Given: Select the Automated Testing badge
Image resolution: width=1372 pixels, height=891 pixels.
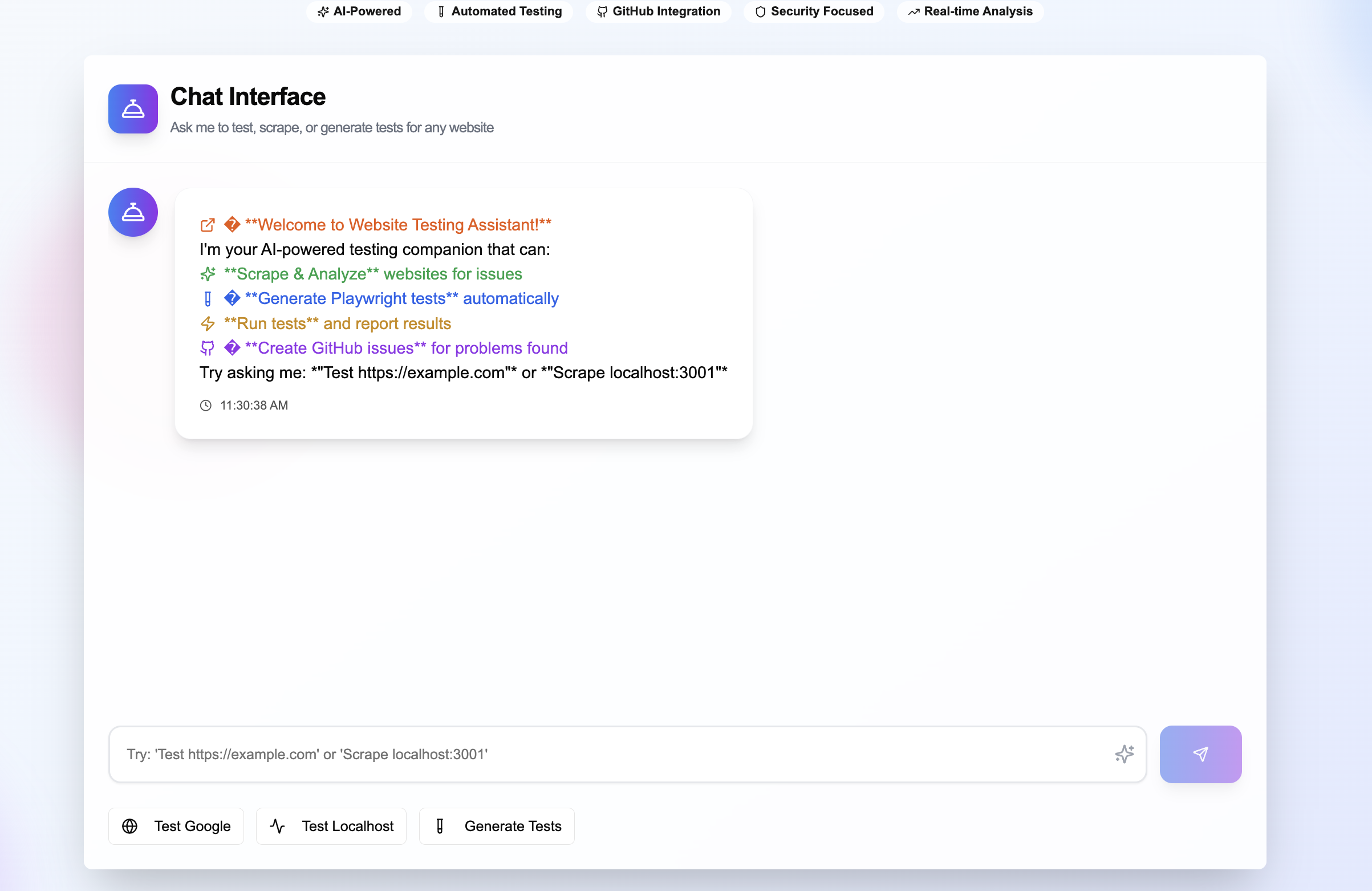Looking at the screenshot, I should click(498, 11).
